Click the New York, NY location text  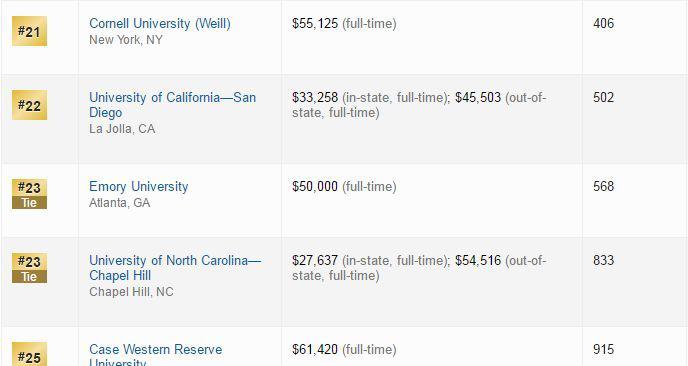[x=126, y=40]
